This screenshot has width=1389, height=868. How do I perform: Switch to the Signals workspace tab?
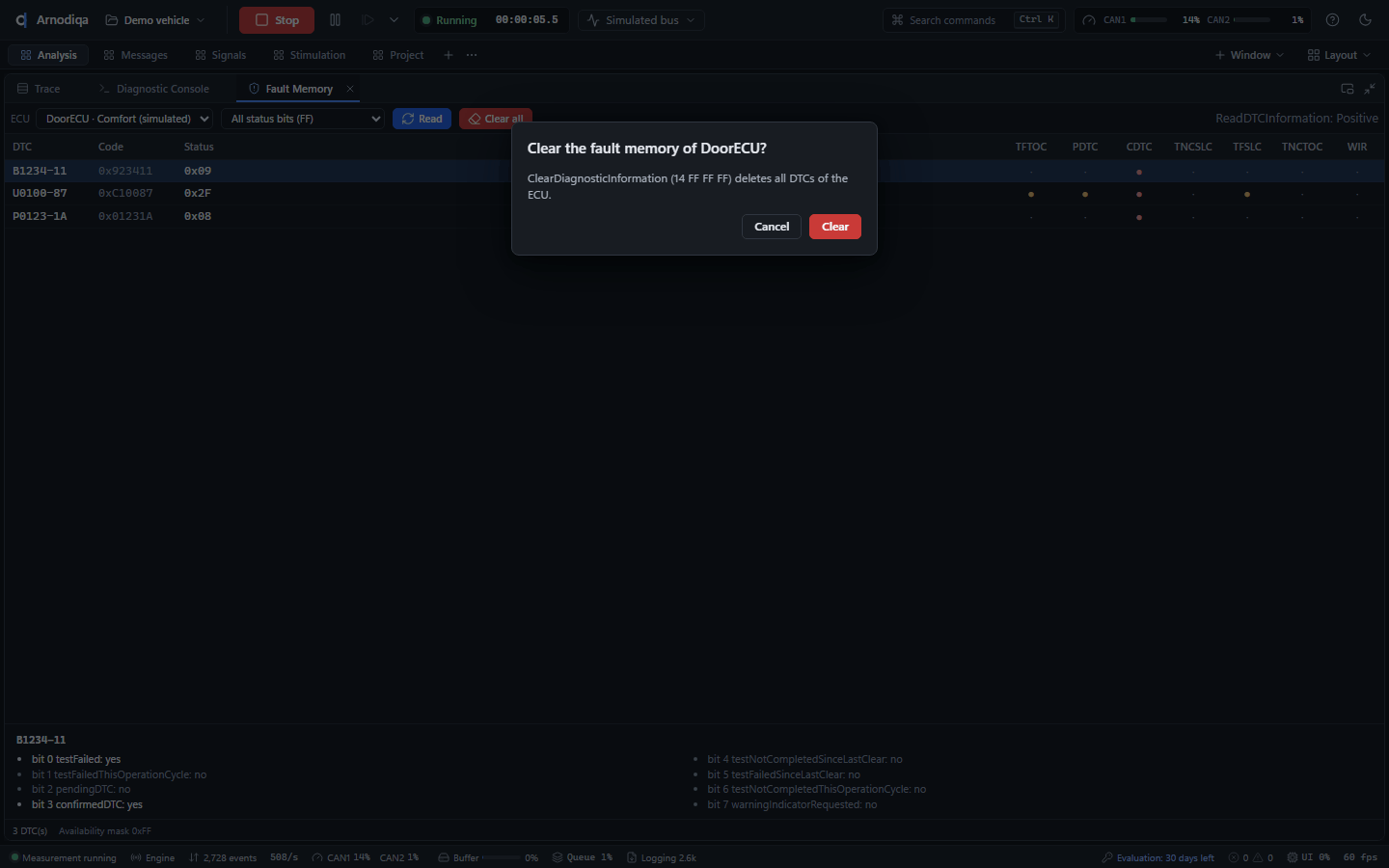220,55
